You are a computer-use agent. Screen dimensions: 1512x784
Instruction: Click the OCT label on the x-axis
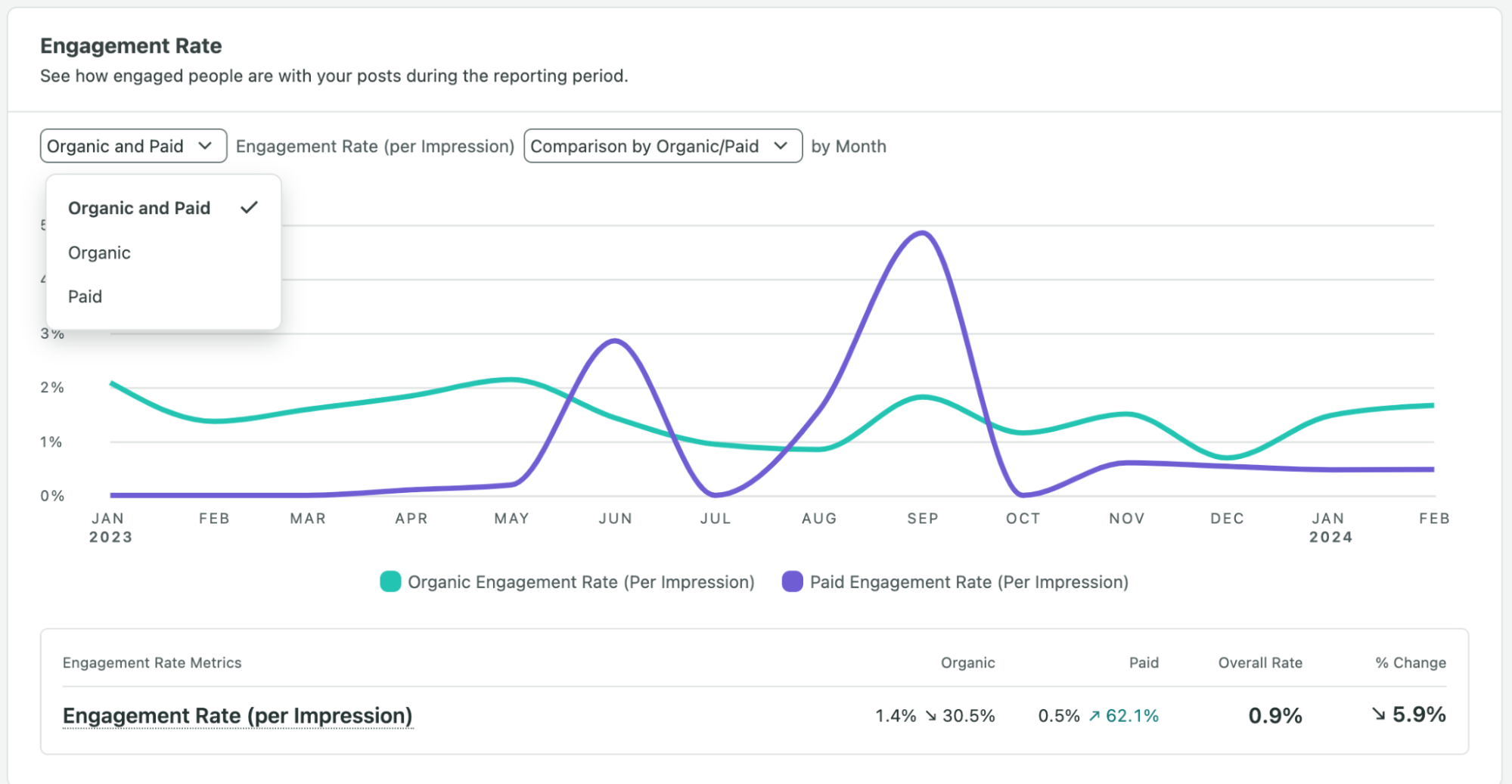point(1023,519)
